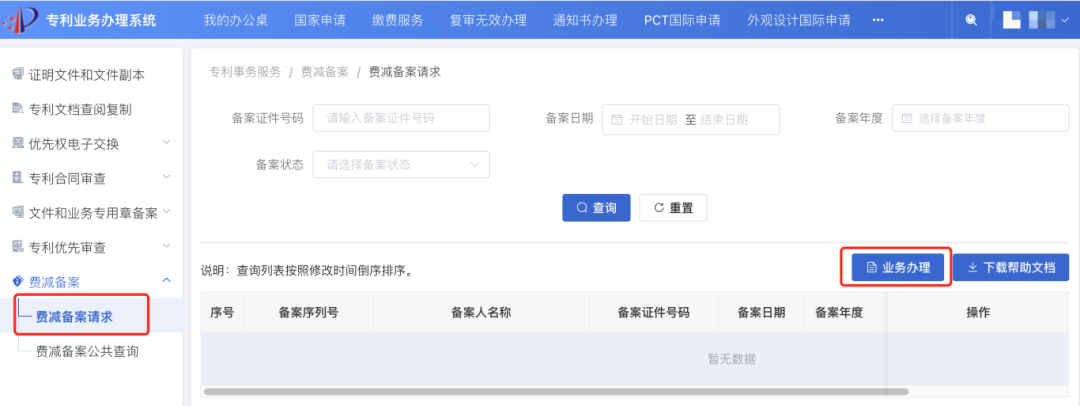Click the 专利文档查阅复制 sidebar icon
This screenshot has height=406, width=1080.
tap(17, 109)
